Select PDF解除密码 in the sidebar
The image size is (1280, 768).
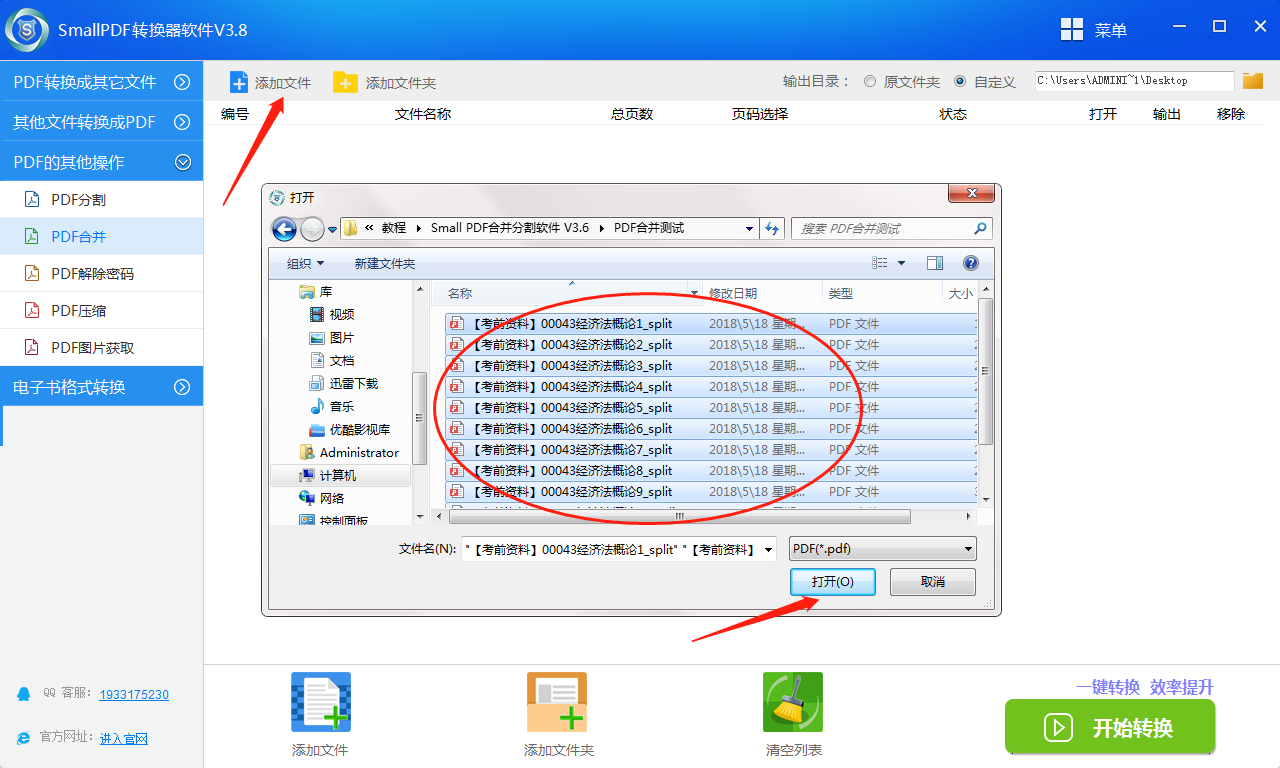[x=101, y=273]
